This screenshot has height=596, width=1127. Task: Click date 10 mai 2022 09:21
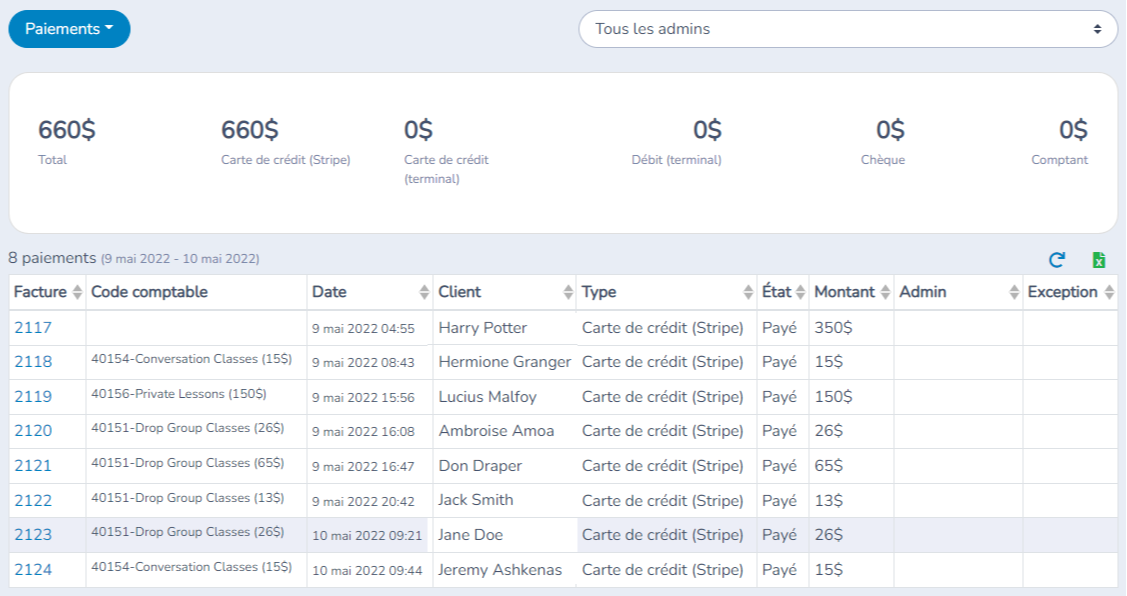tap(367, 536)
